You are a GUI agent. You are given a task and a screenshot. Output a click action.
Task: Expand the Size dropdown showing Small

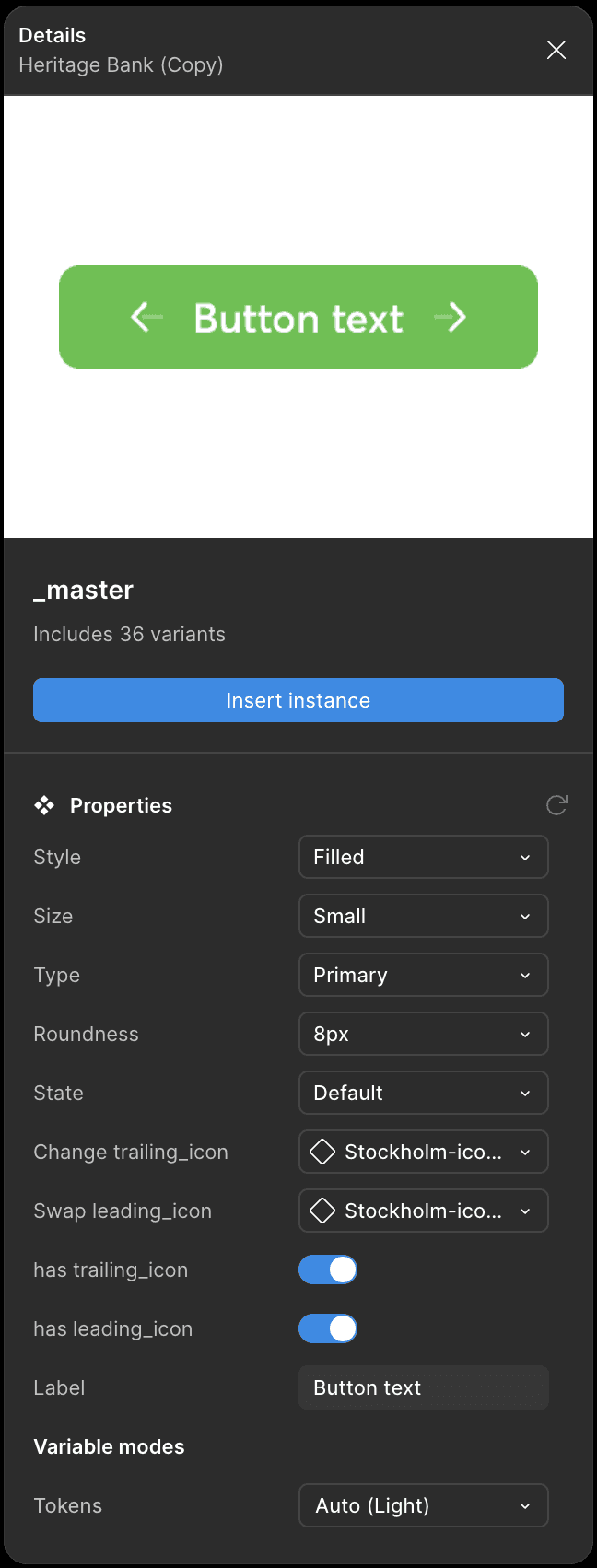click(424, 916)
